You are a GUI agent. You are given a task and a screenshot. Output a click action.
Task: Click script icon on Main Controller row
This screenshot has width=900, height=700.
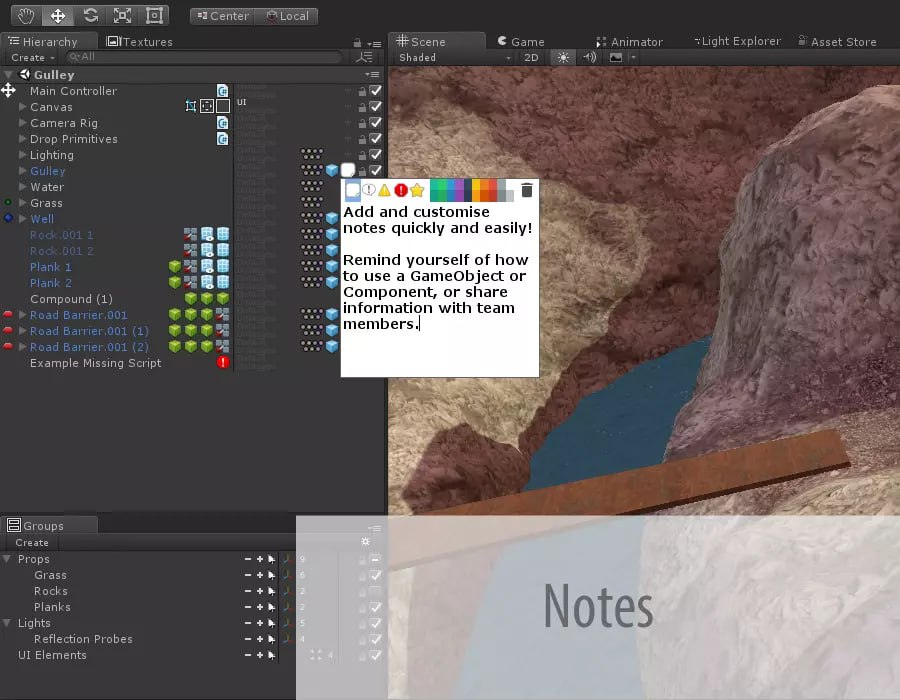(x=223, y=91)
